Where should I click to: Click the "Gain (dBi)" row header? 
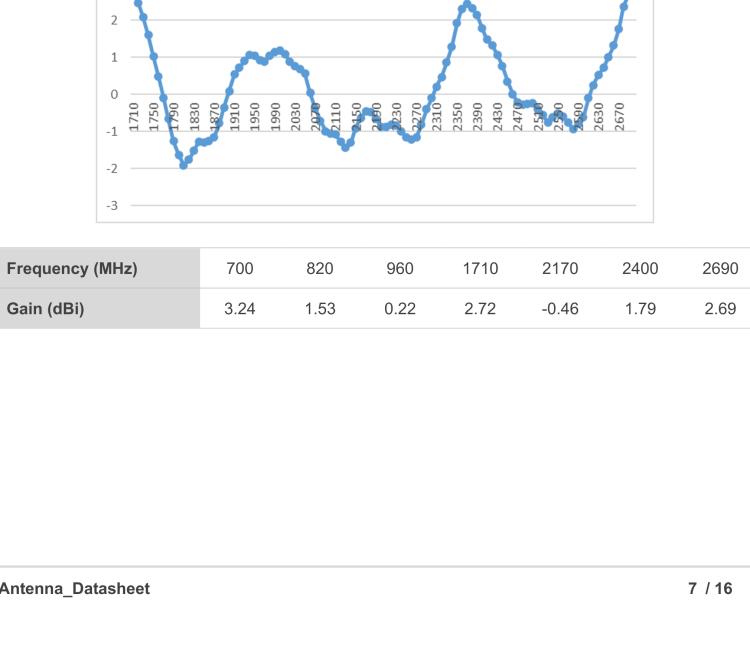tap(45, 308)
